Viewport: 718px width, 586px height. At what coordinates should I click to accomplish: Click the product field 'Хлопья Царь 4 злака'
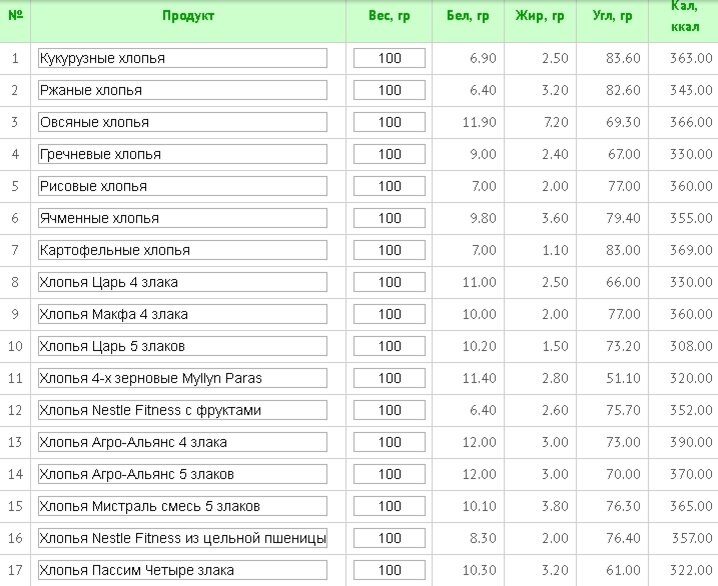pyautogui.click(x=183, y=282)
